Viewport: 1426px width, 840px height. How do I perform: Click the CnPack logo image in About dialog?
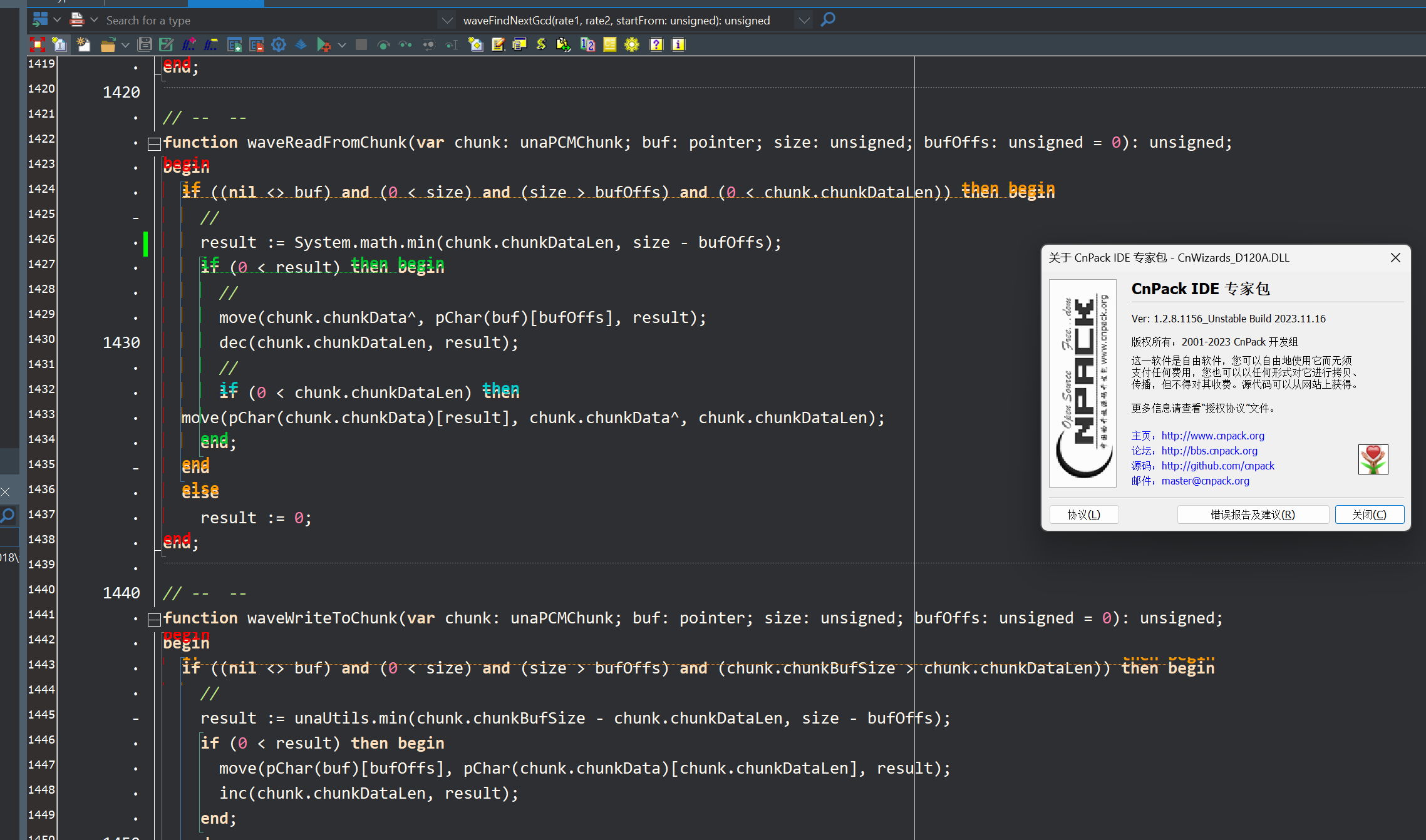click(1083, 383)
